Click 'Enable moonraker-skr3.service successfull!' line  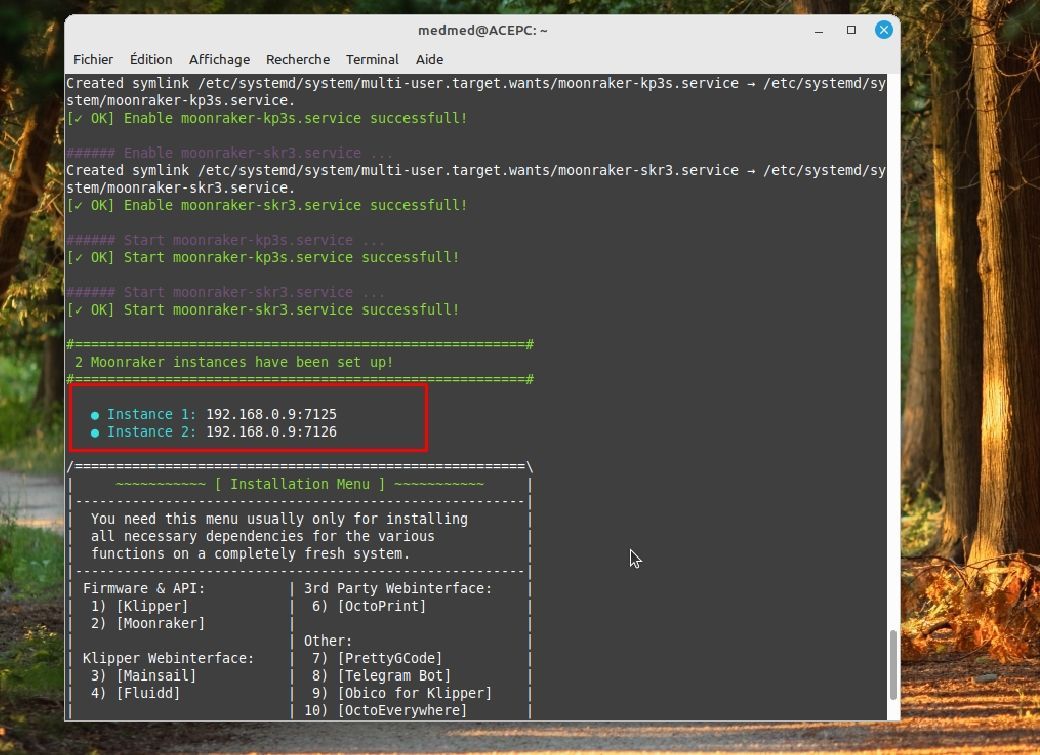click(x=267, y=205)
